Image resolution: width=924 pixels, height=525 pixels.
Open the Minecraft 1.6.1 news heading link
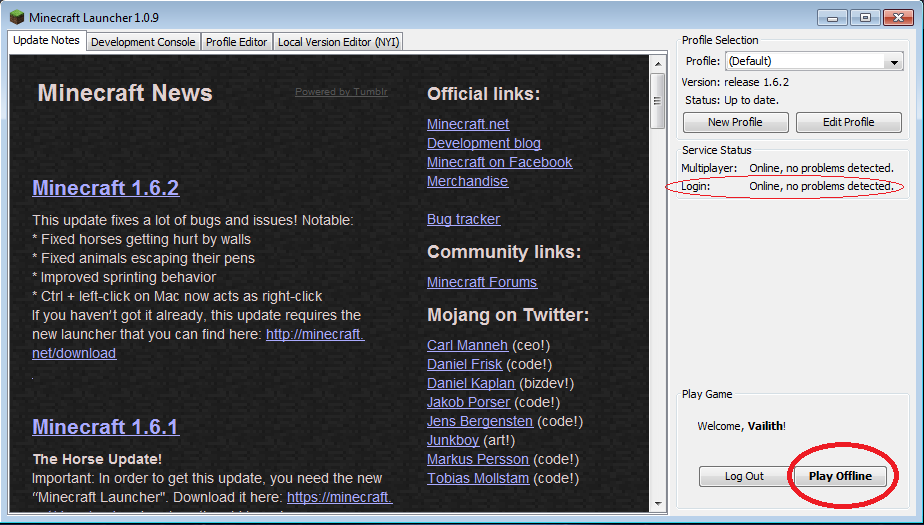click(x=105, y=427)
